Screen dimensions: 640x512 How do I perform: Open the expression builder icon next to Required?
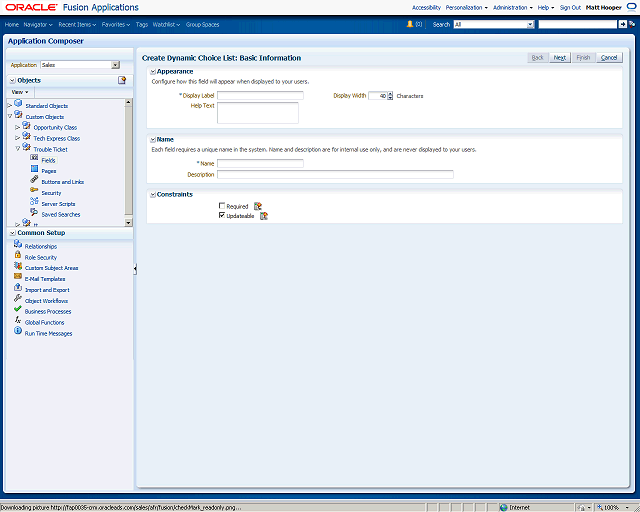pyautogui.click(x=258, y=206)
